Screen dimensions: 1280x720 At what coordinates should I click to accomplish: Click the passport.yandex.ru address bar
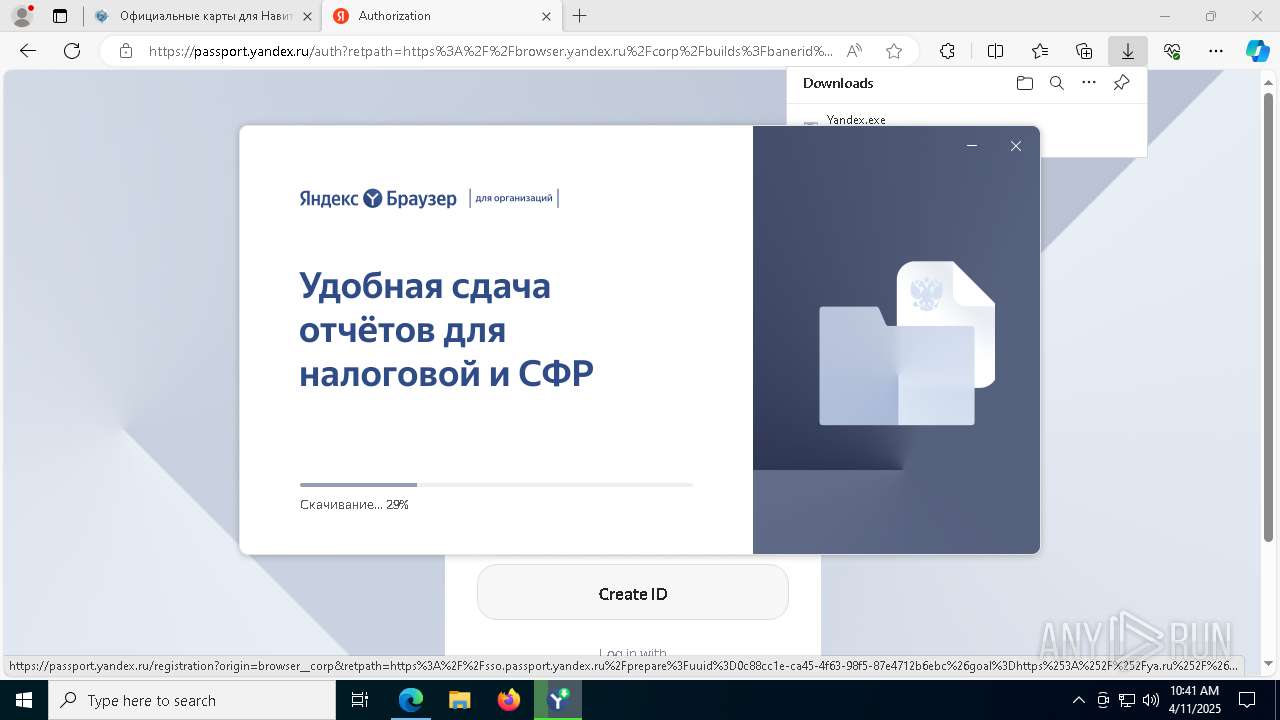490,51
